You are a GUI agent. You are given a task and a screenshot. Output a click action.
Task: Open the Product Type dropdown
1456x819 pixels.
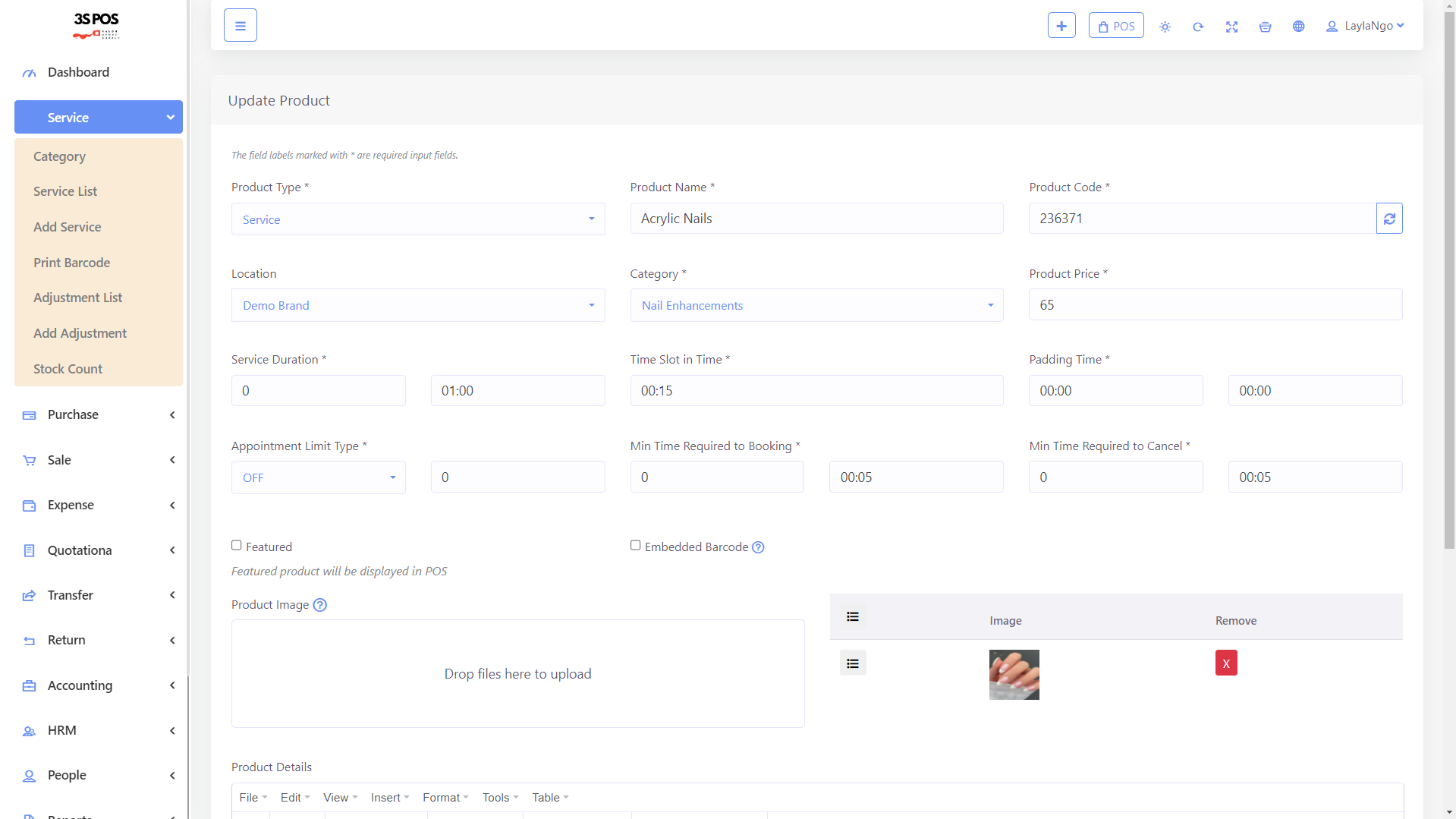pyautogui.click(x=417, y=219)
